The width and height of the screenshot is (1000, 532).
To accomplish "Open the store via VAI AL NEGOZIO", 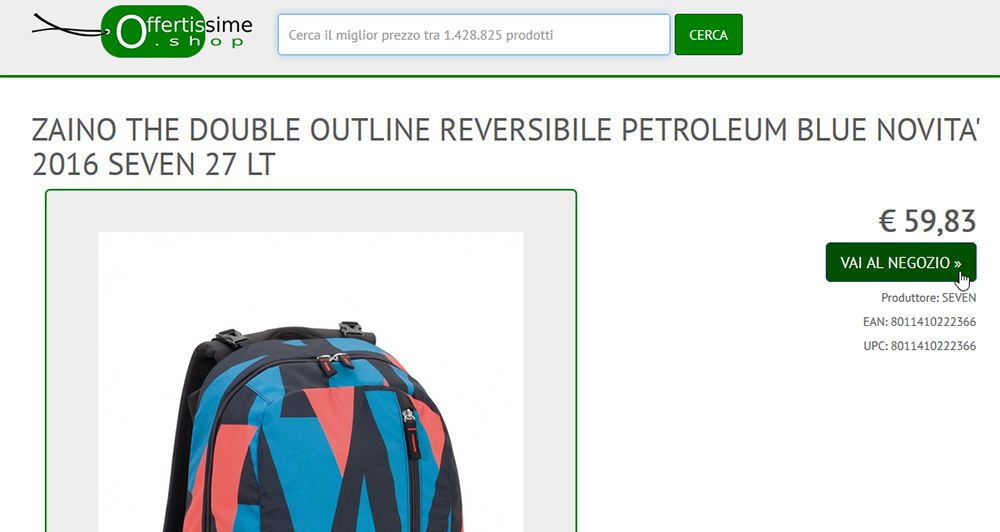I will (x=901, y=262).
